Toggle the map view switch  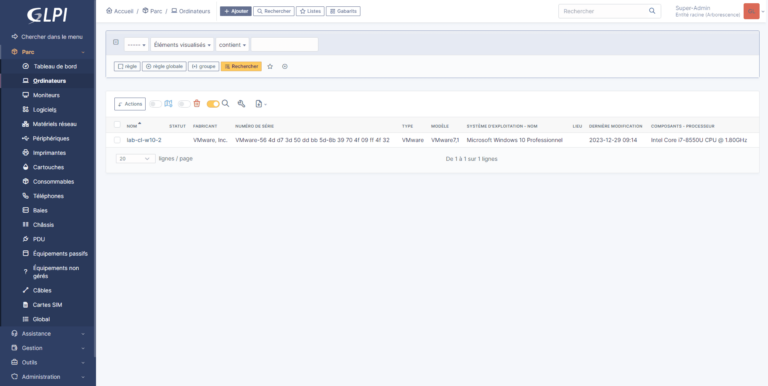pyautogui.click(x=155, y=104)
